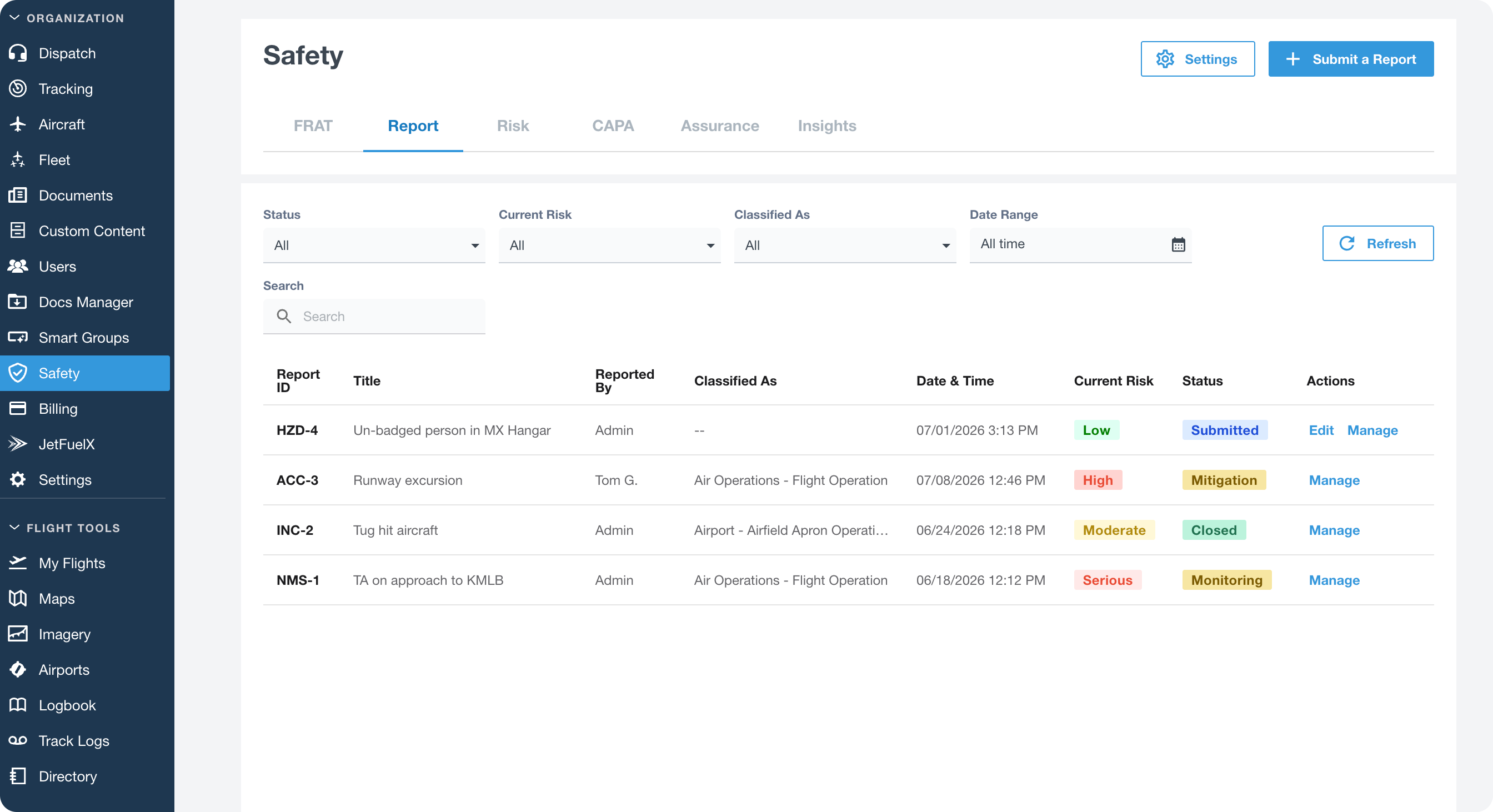Image resolution: width=1493 pixels, height=812 pixels.
Task: Click the Smart Groups icon
Action: click(x=18, y=337)
